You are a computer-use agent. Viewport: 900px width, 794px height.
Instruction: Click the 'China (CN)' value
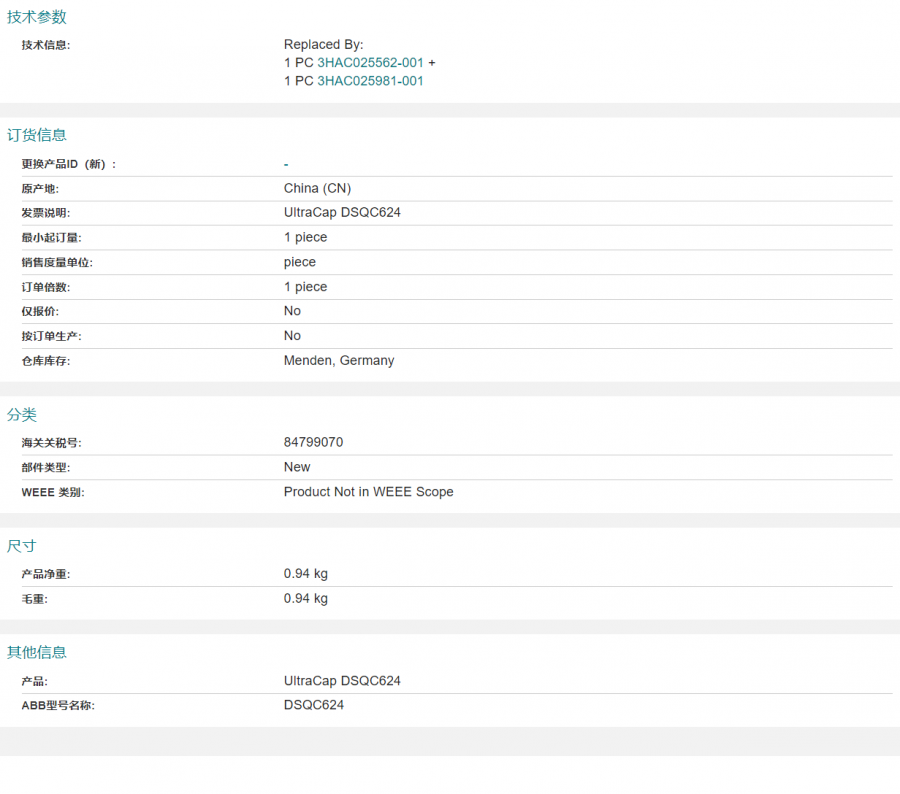click(x=317, y=188)
